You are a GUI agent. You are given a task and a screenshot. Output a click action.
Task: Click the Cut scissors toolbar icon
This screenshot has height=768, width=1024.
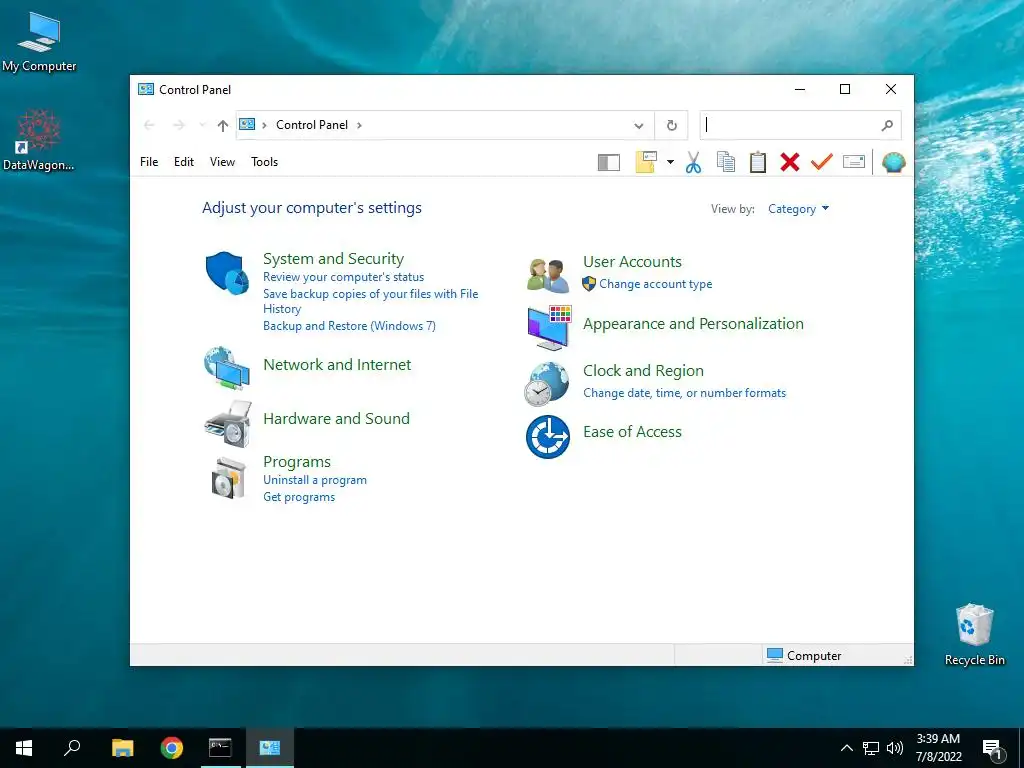point(694,162)
